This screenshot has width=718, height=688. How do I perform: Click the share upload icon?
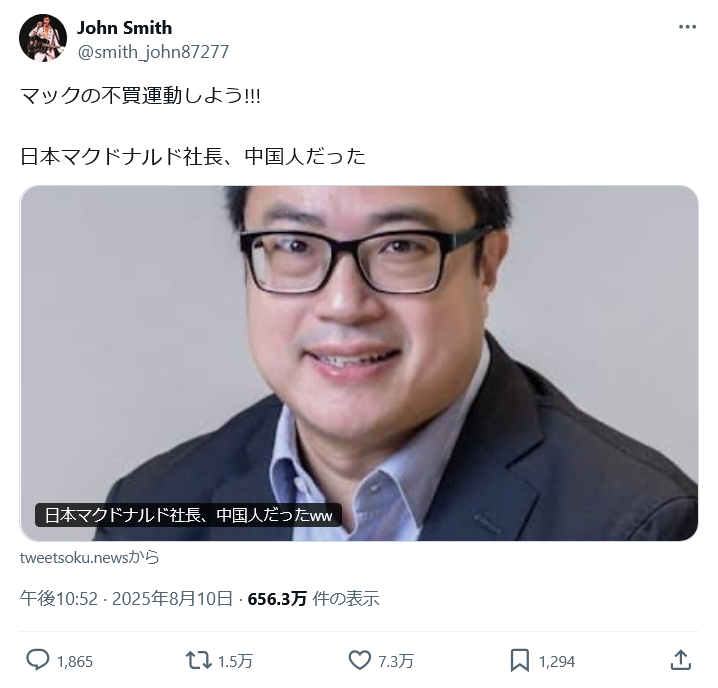coord(680,660)
